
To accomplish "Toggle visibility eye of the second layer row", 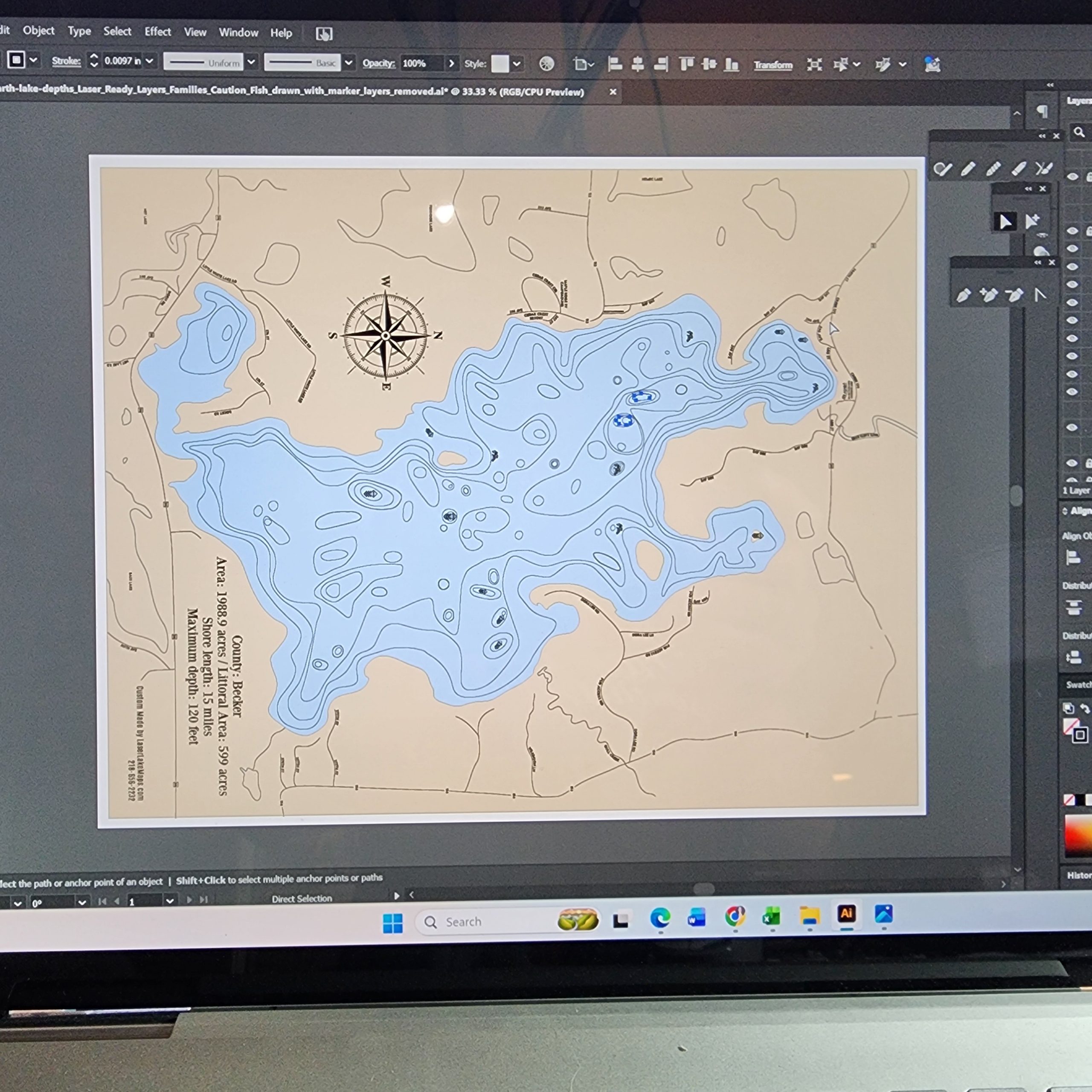I will coord(1072,231).
